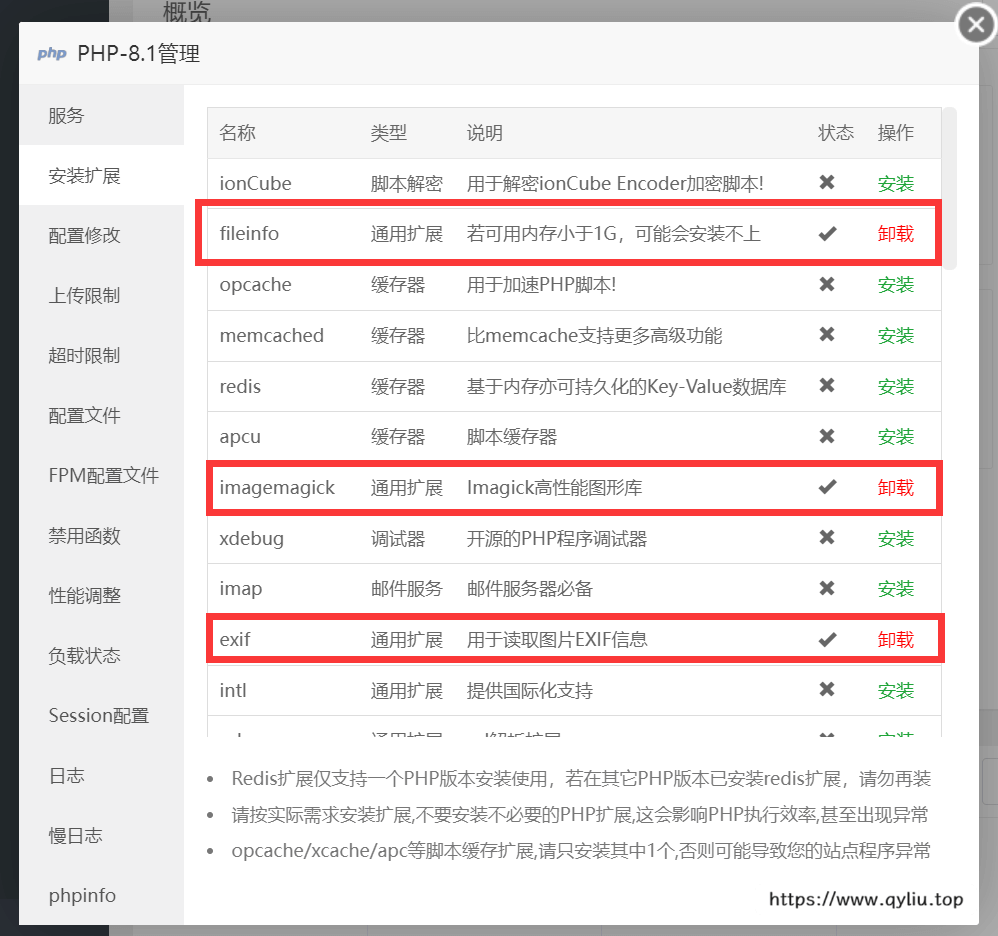
Task: Open the 服务 tab in sidebar
Action: click(67, 116)
